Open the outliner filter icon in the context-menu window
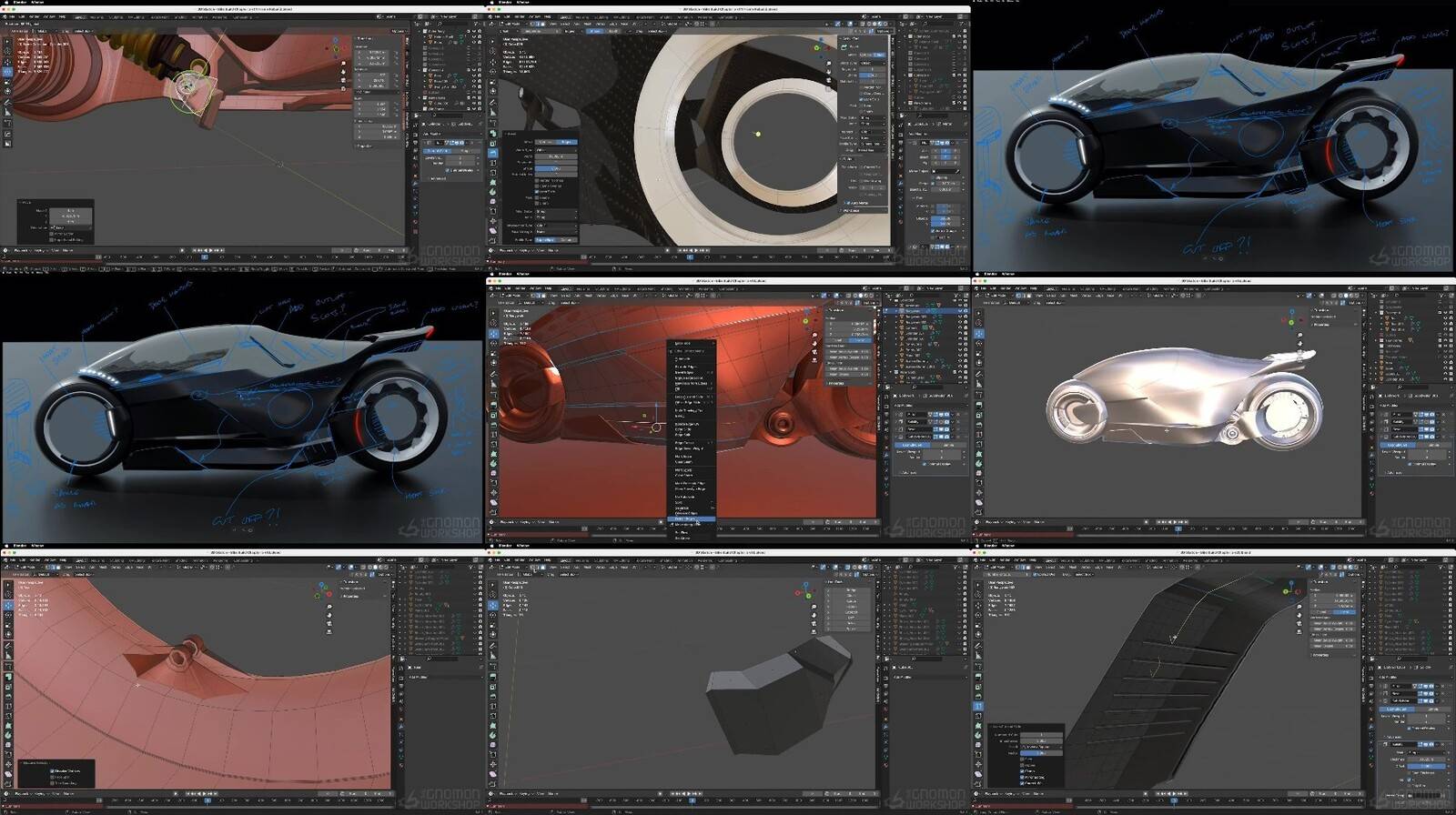 click(956, 295)
